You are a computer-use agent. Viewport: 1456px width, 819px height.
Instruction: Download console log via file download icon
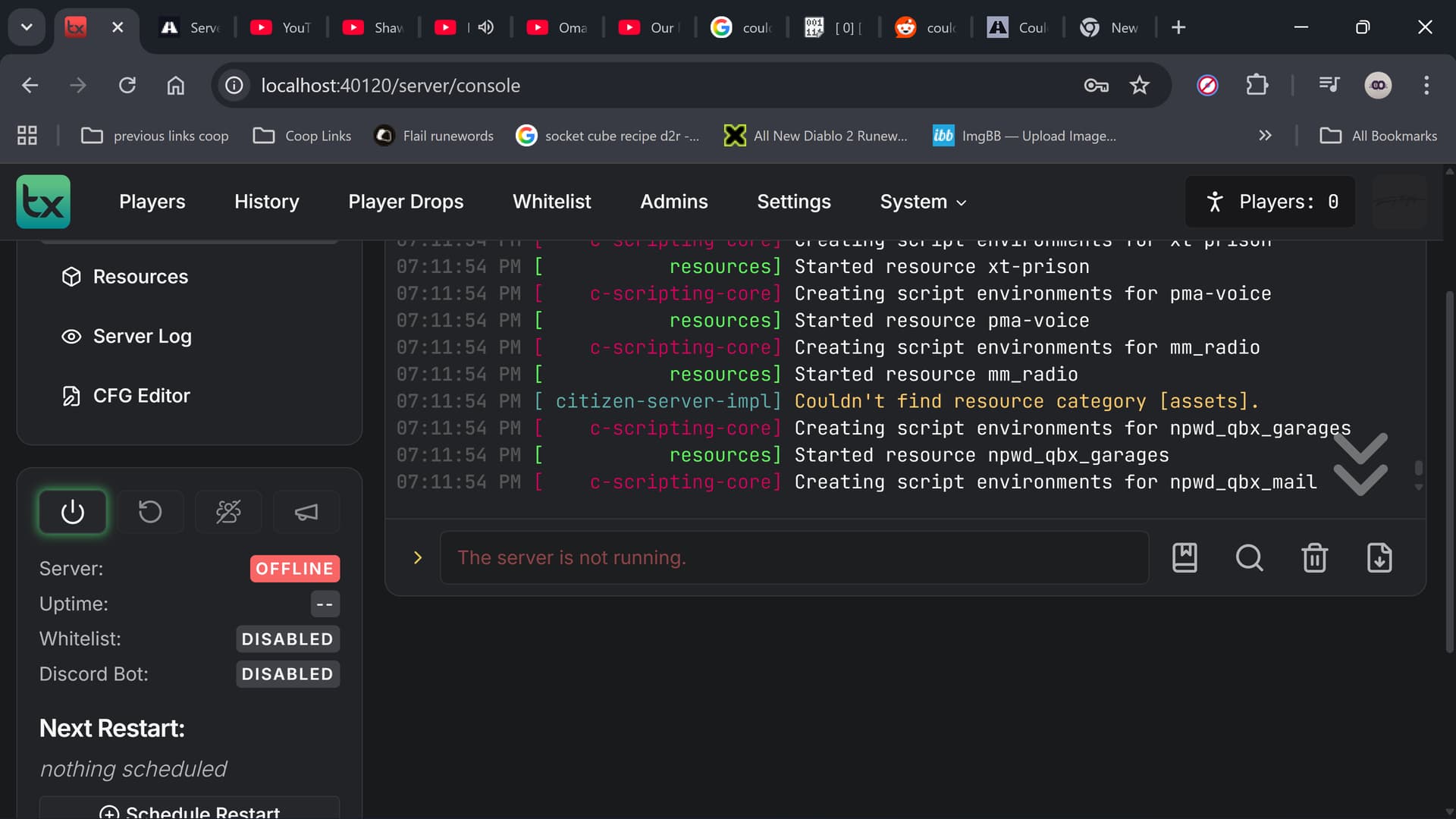tap(1379, 557)
